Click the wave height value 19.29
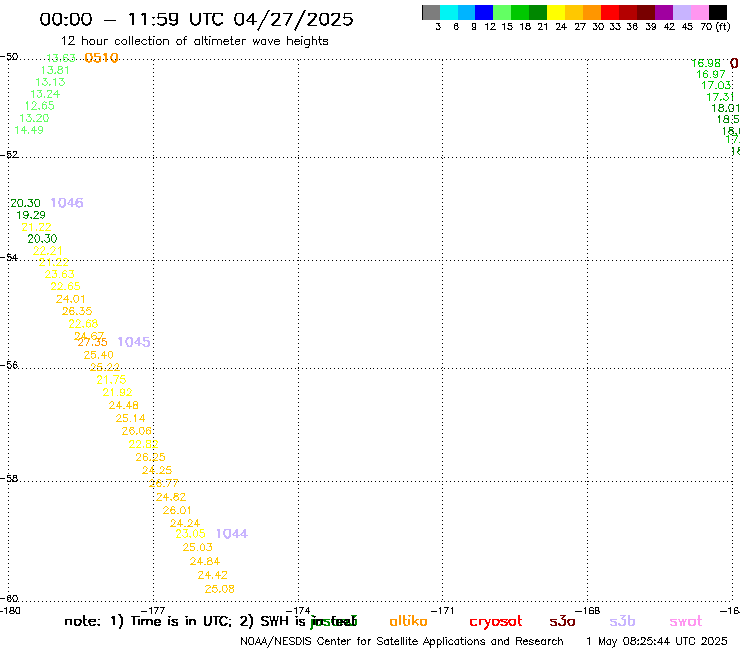The width and height of the screenshot is (740, 650). pos(31,215)
